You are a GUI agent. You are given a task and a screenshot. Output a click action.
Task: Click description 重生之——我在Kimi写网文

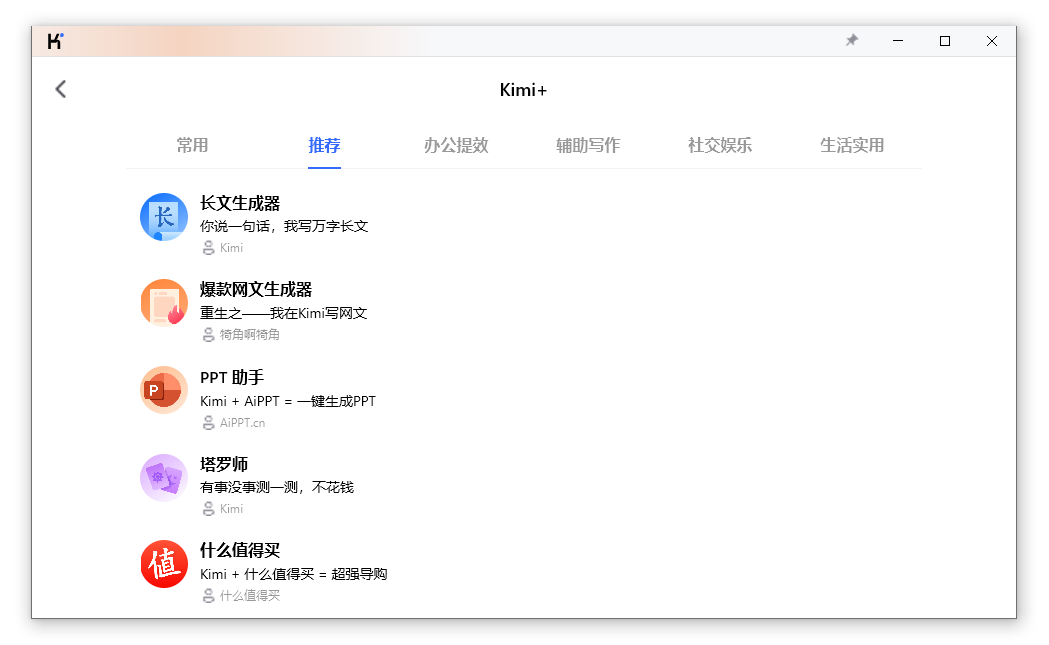[x=284, y=313]
